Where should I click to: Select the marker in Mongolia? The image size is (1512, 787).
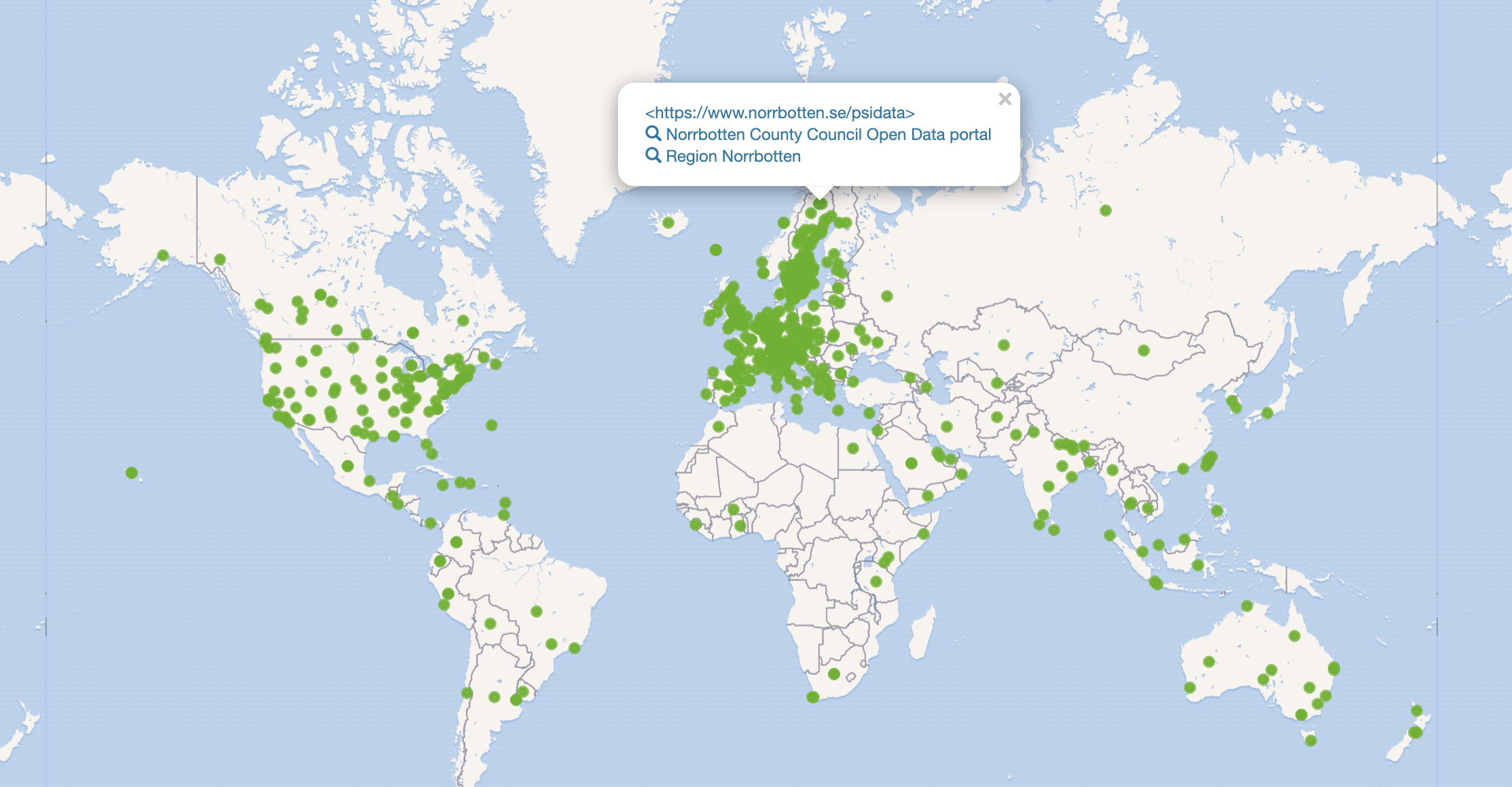(x=1144, y=351)
